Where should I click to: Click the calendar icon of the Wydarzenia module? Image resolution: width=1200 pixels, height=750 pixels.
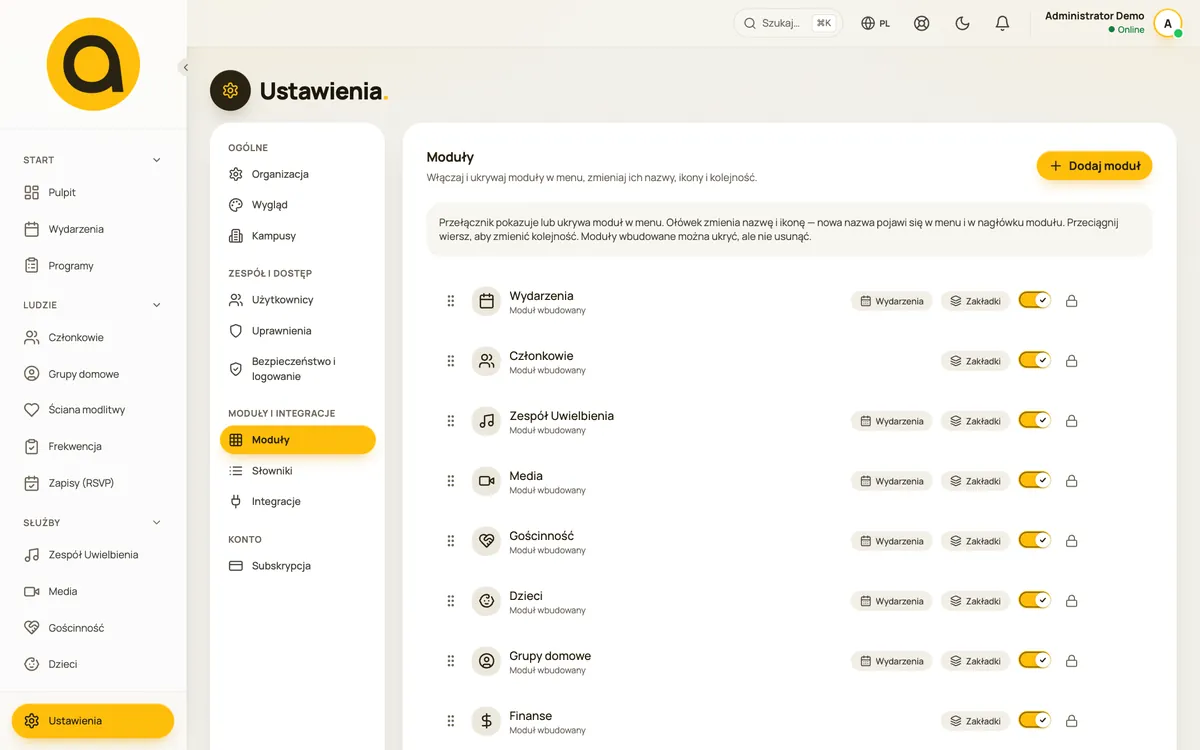click(486, 301)
